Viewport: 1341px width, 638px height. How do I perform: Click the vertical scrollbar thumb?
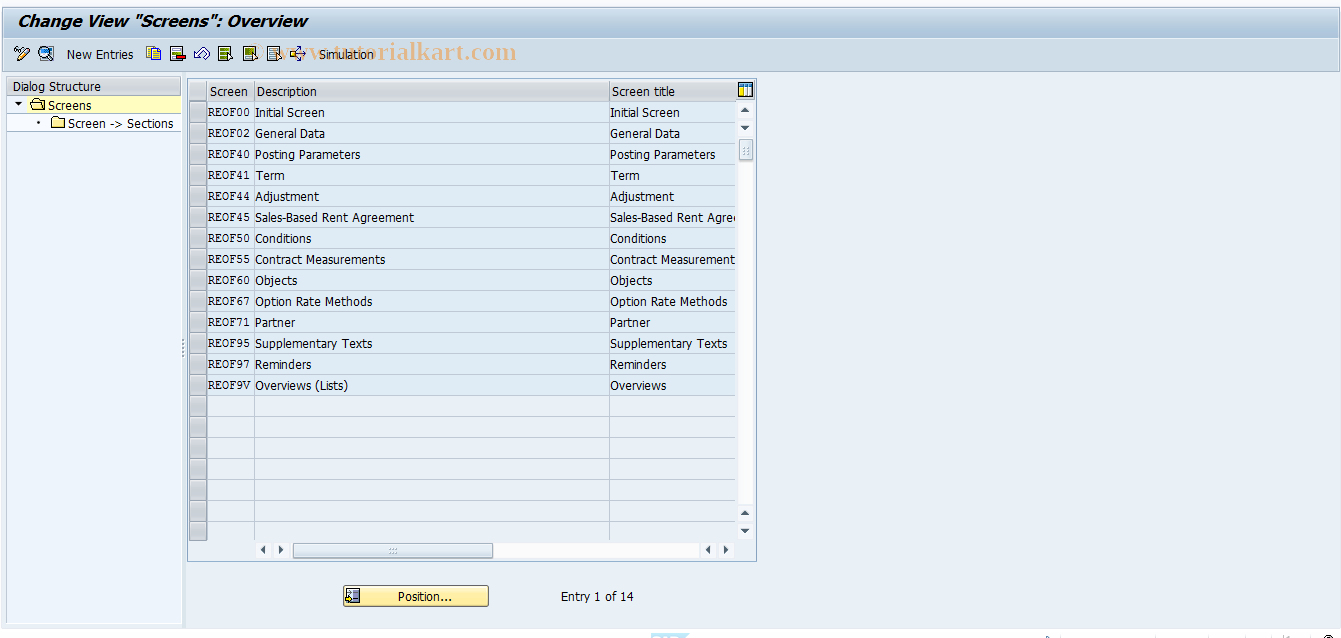[x=745, y=150]
